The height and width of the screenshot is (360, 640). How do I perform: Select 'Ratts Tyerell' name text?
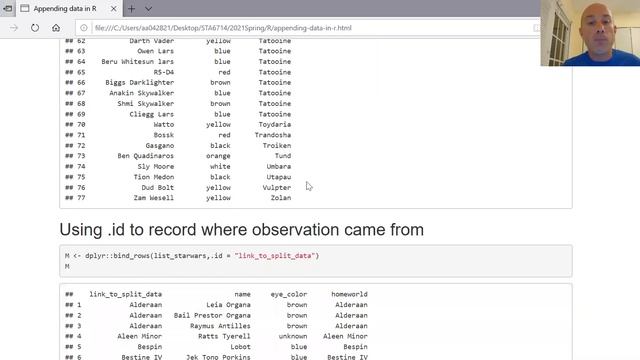click(x=224, y=336)
